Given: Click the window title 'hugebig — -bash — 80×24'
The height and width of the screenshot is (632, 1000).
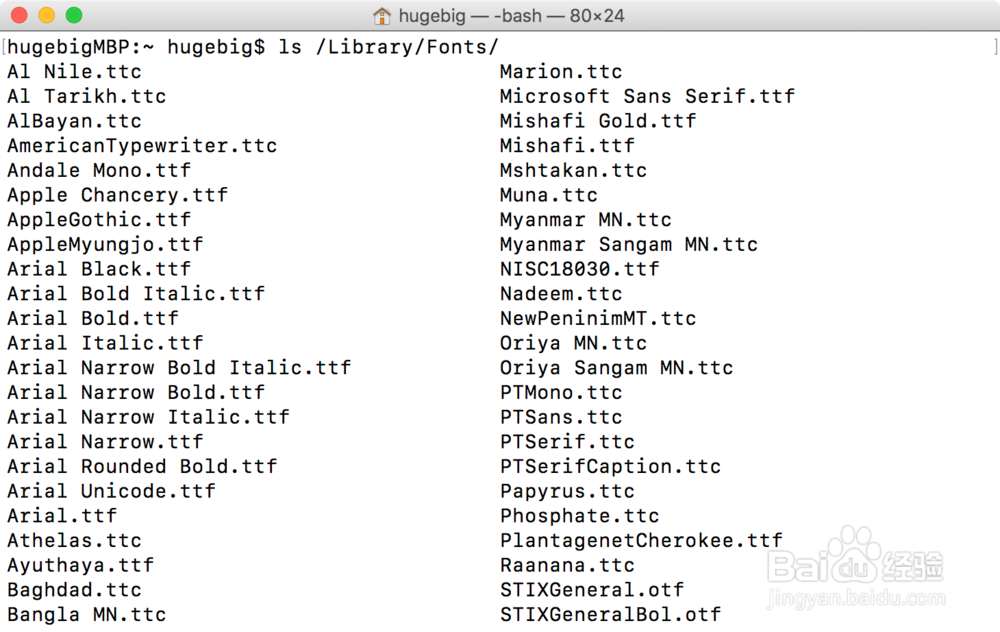Looking at the screenshot, I should 511,16.
